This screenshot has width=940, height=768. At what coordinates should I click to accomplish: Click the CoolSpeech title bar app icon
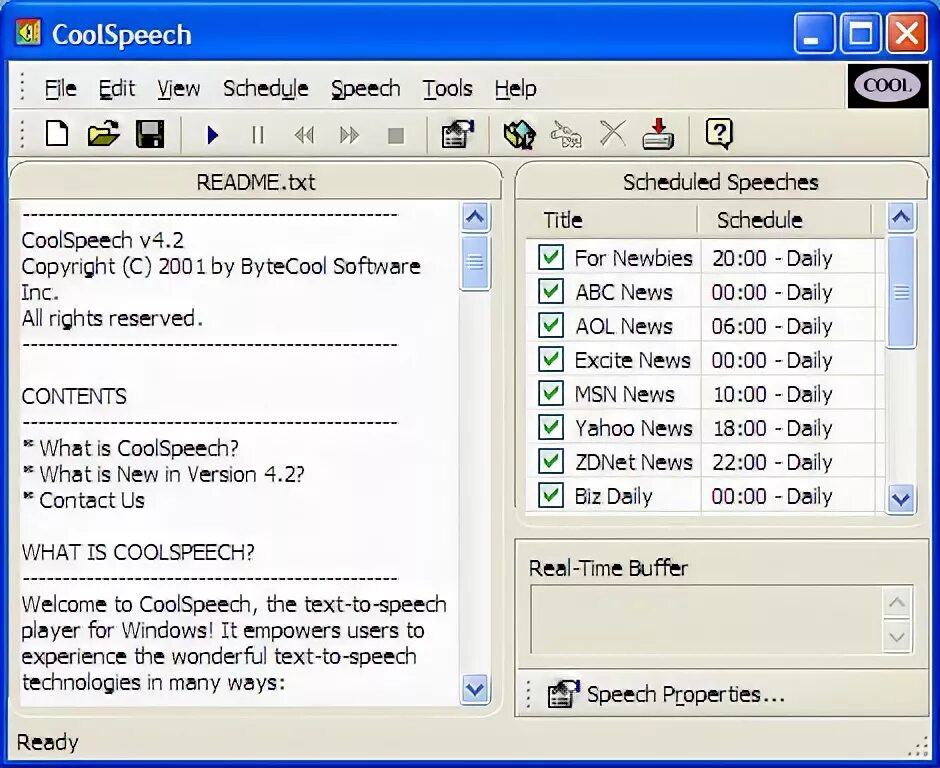click(28, 32)
